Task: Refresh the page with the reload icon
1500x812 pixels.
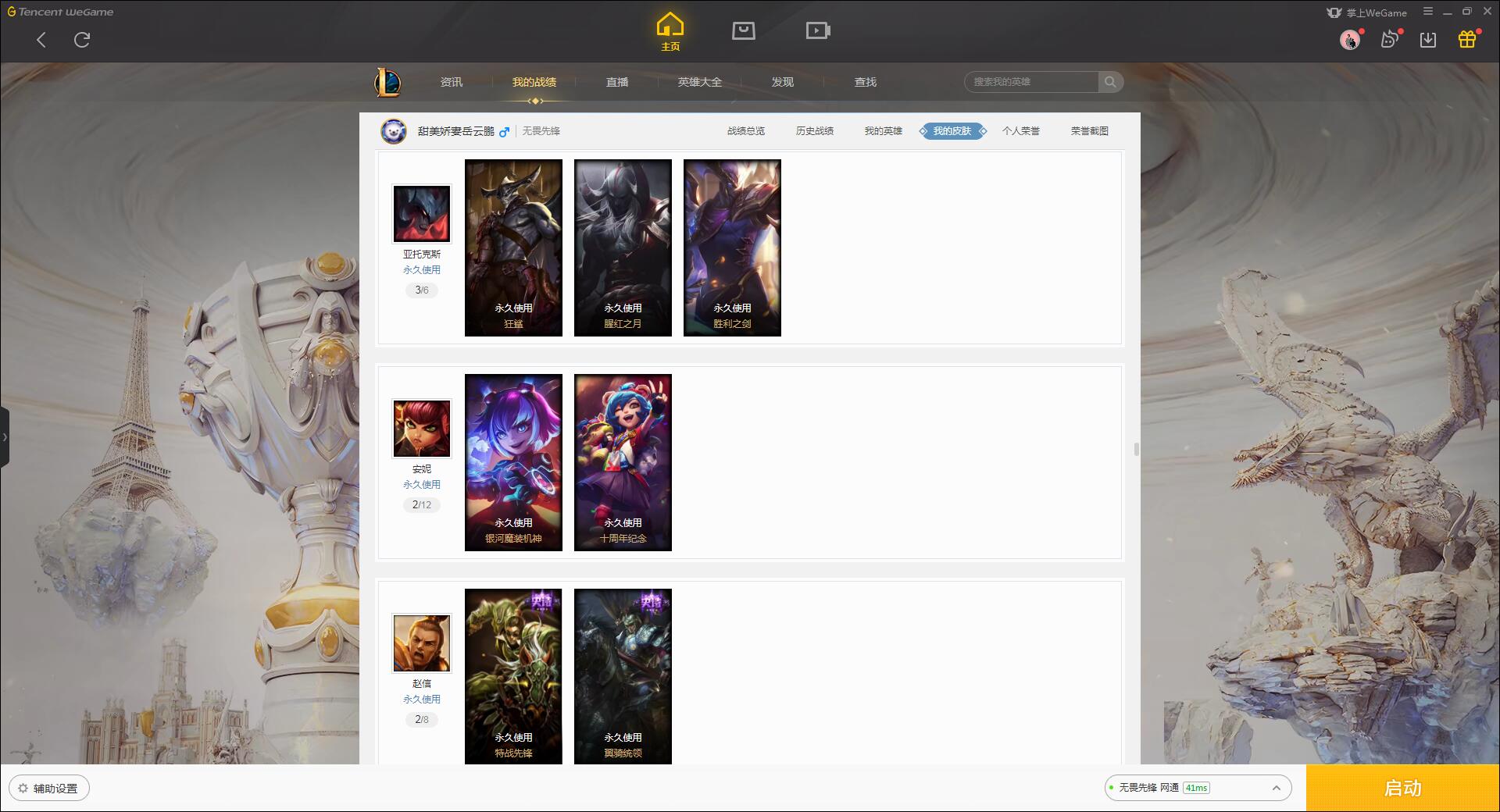Action: [x=82, y=40]
